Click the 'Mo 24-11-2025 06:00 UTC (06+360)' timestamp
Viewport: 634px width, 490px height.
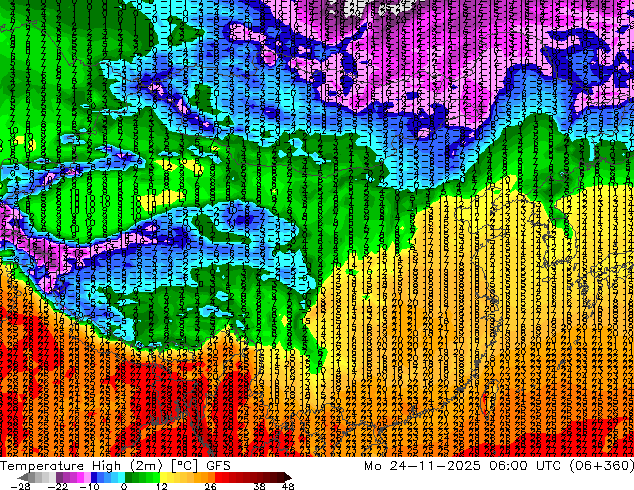499,466
